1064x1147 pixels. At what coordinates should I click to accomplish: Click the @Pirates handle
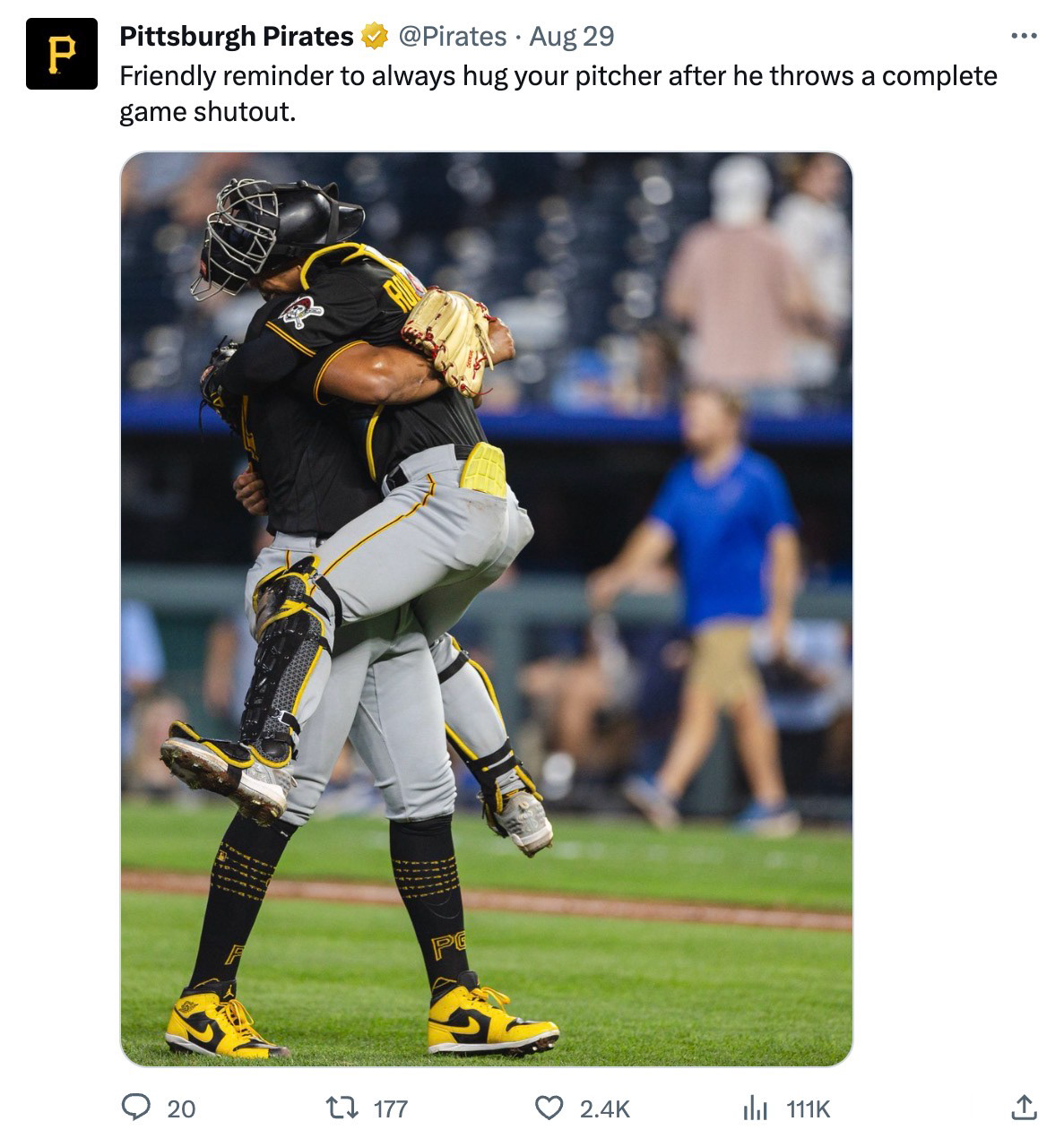tap(452, 37)
